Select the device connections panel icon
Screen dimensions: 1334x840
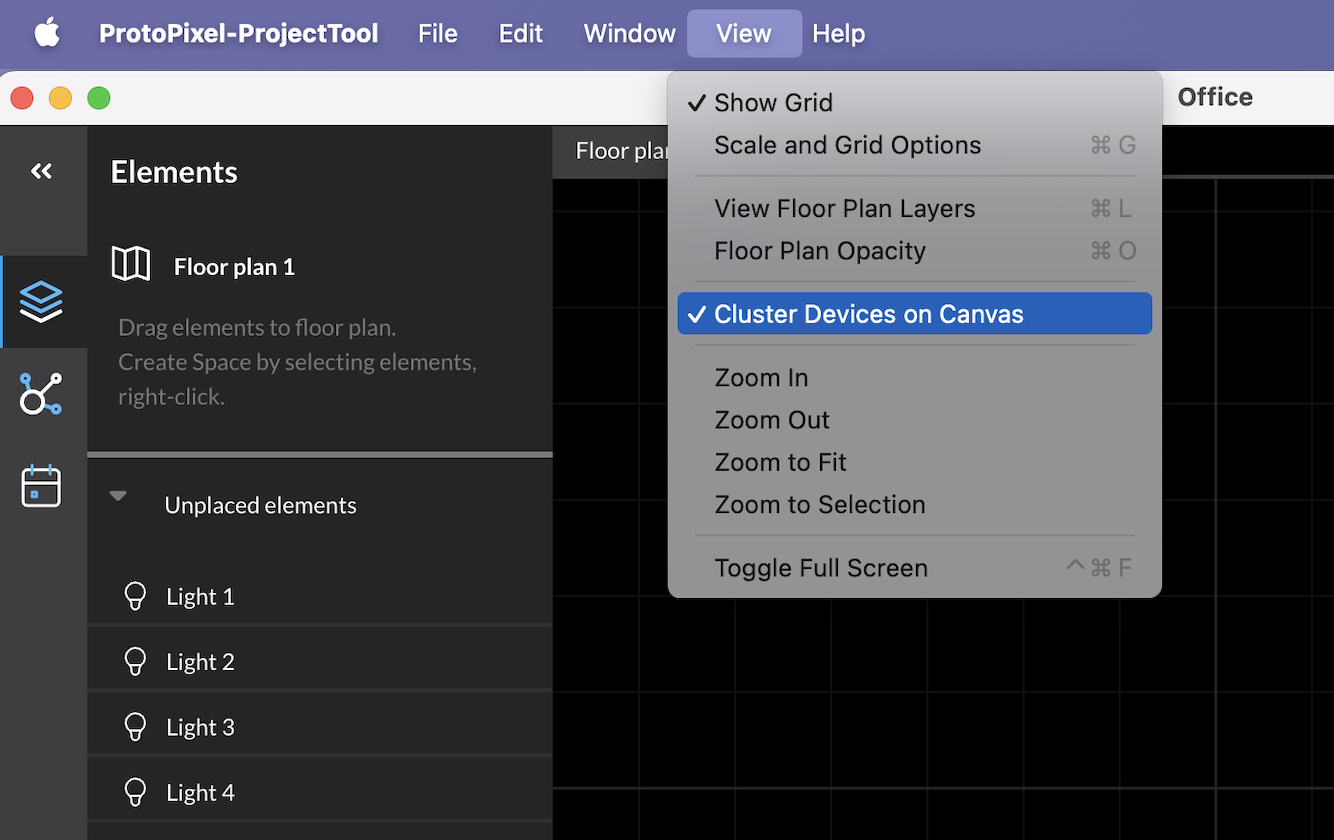coord(42,393)
